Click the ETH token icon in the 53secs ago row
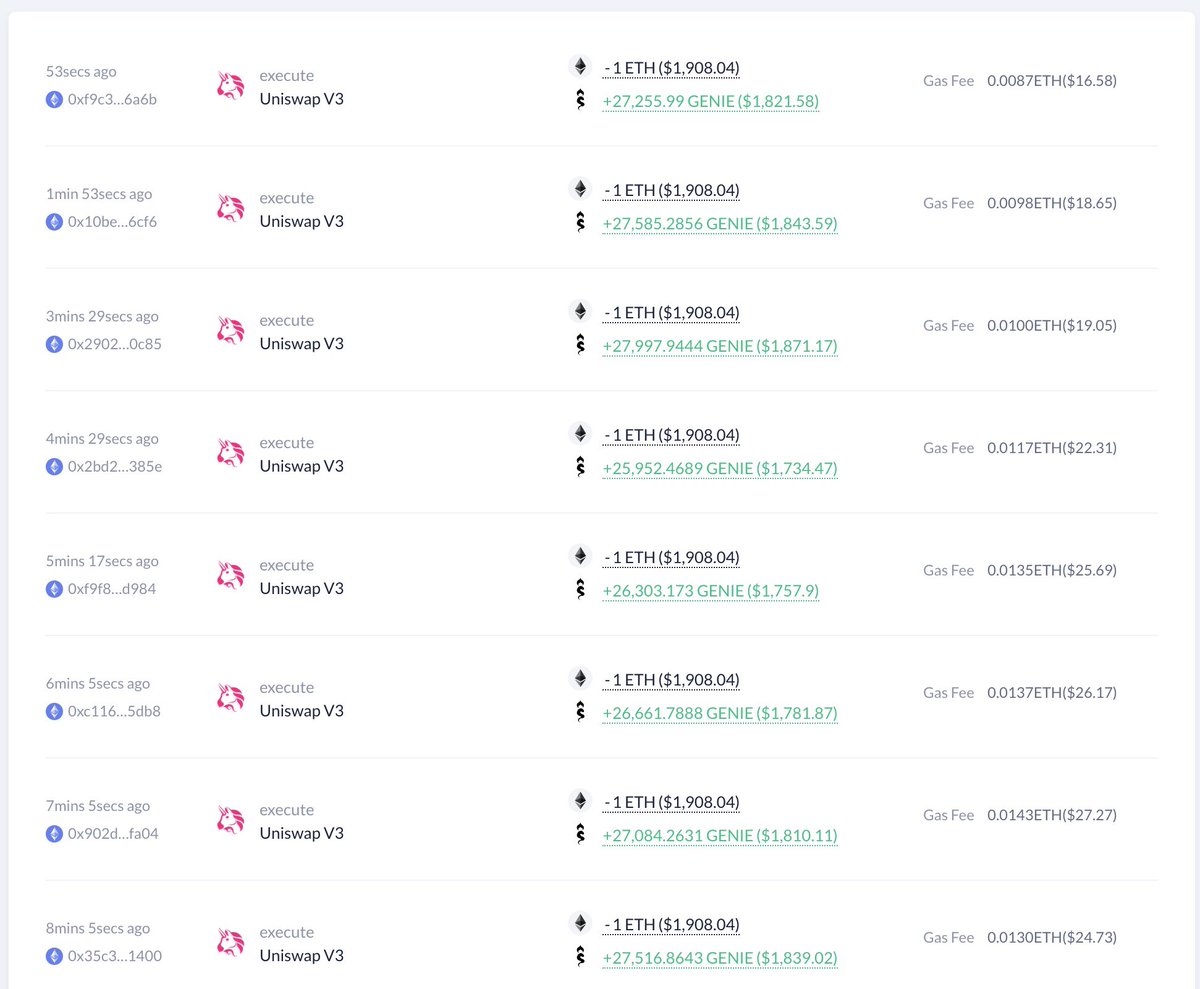Screen dimensions: 1200x989 pos(580,66)
